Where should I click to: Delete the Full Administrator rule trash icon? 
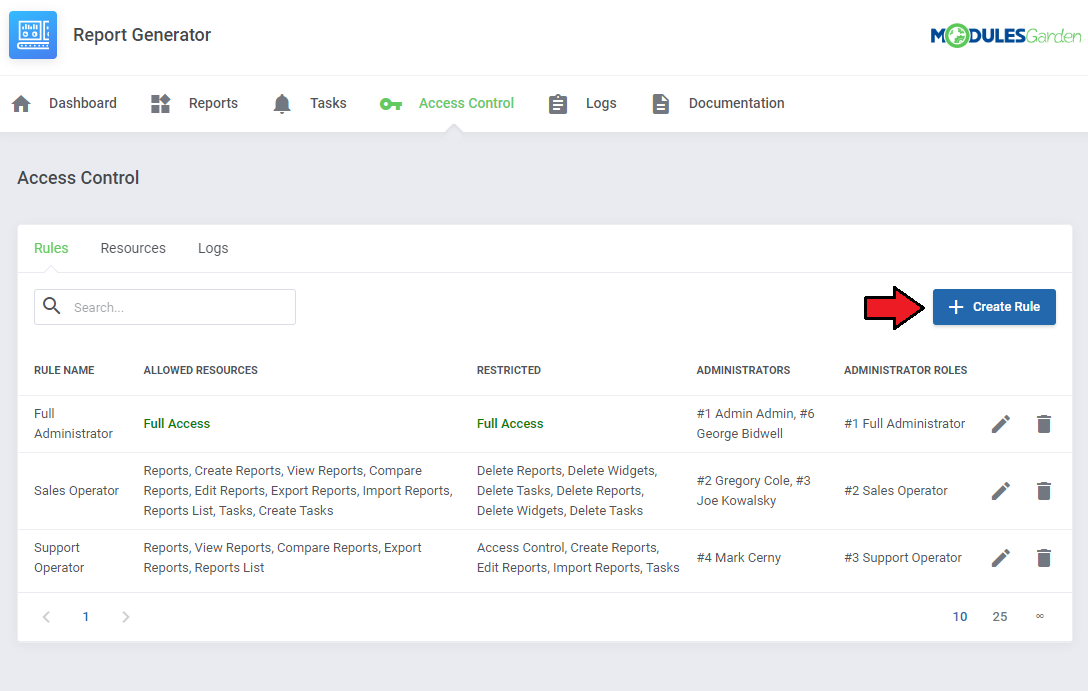coord(1044,424)
